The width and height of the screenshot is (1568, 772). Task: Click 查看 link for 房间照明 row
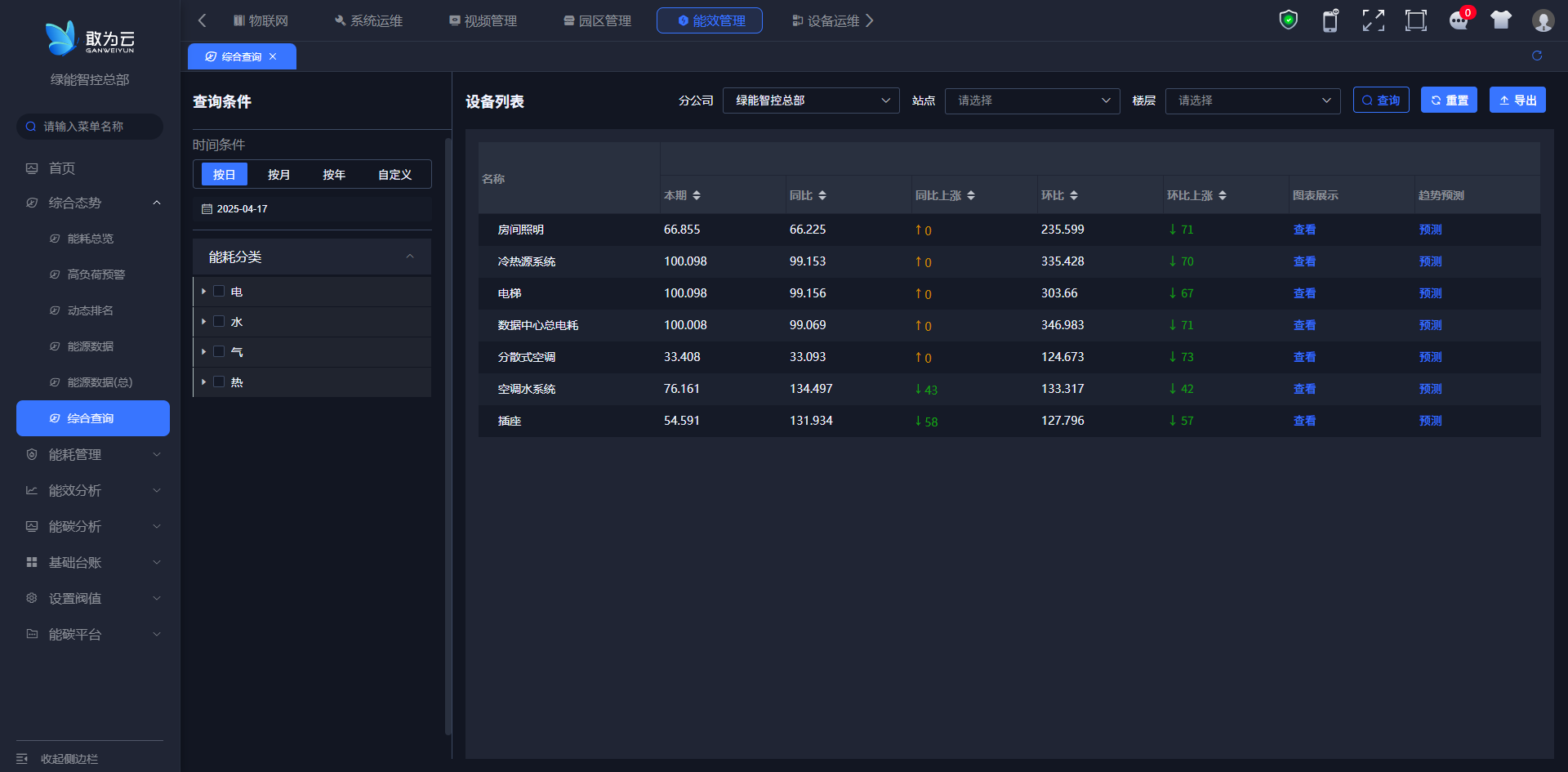tap(1304, 230)
